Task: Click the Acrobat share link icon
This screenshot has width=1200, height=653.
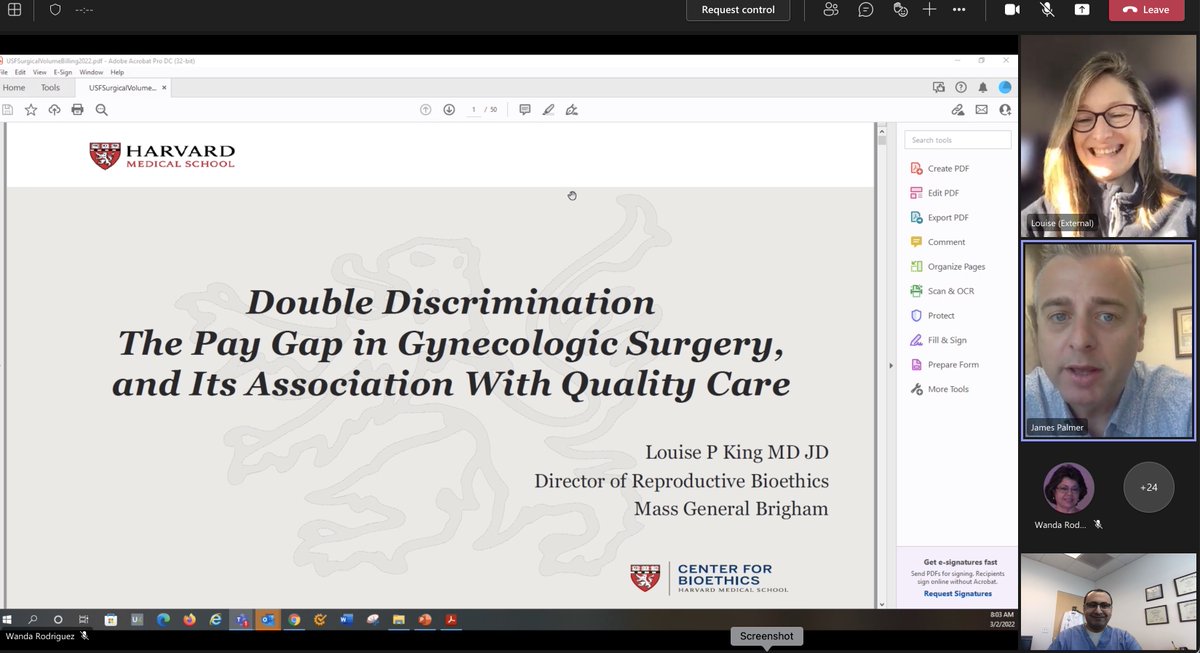Action: tap(957, 110)
